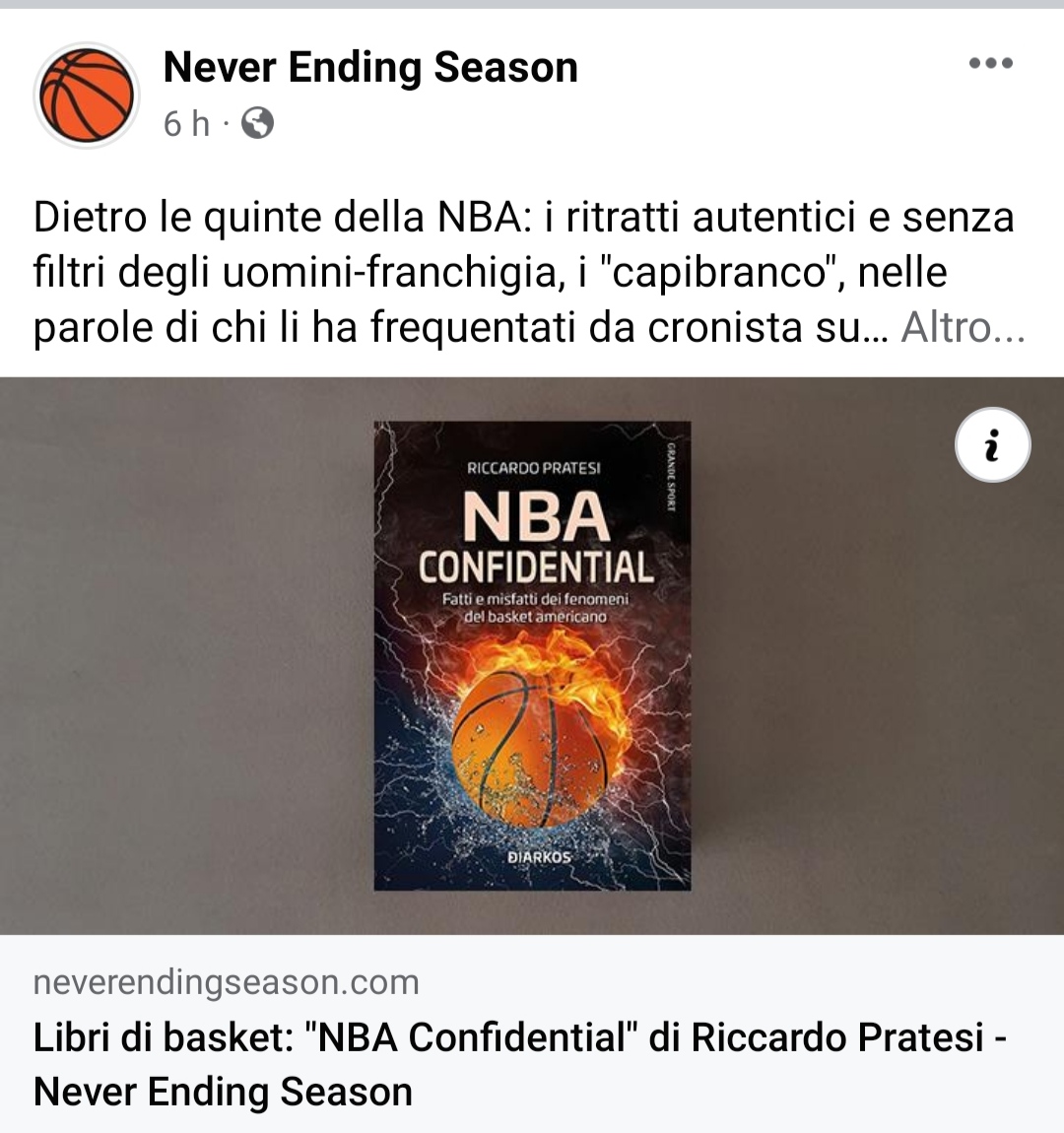Open the three-dot post options menu
Screen dimensions: 1064x1133
click(x=991, y=64)
